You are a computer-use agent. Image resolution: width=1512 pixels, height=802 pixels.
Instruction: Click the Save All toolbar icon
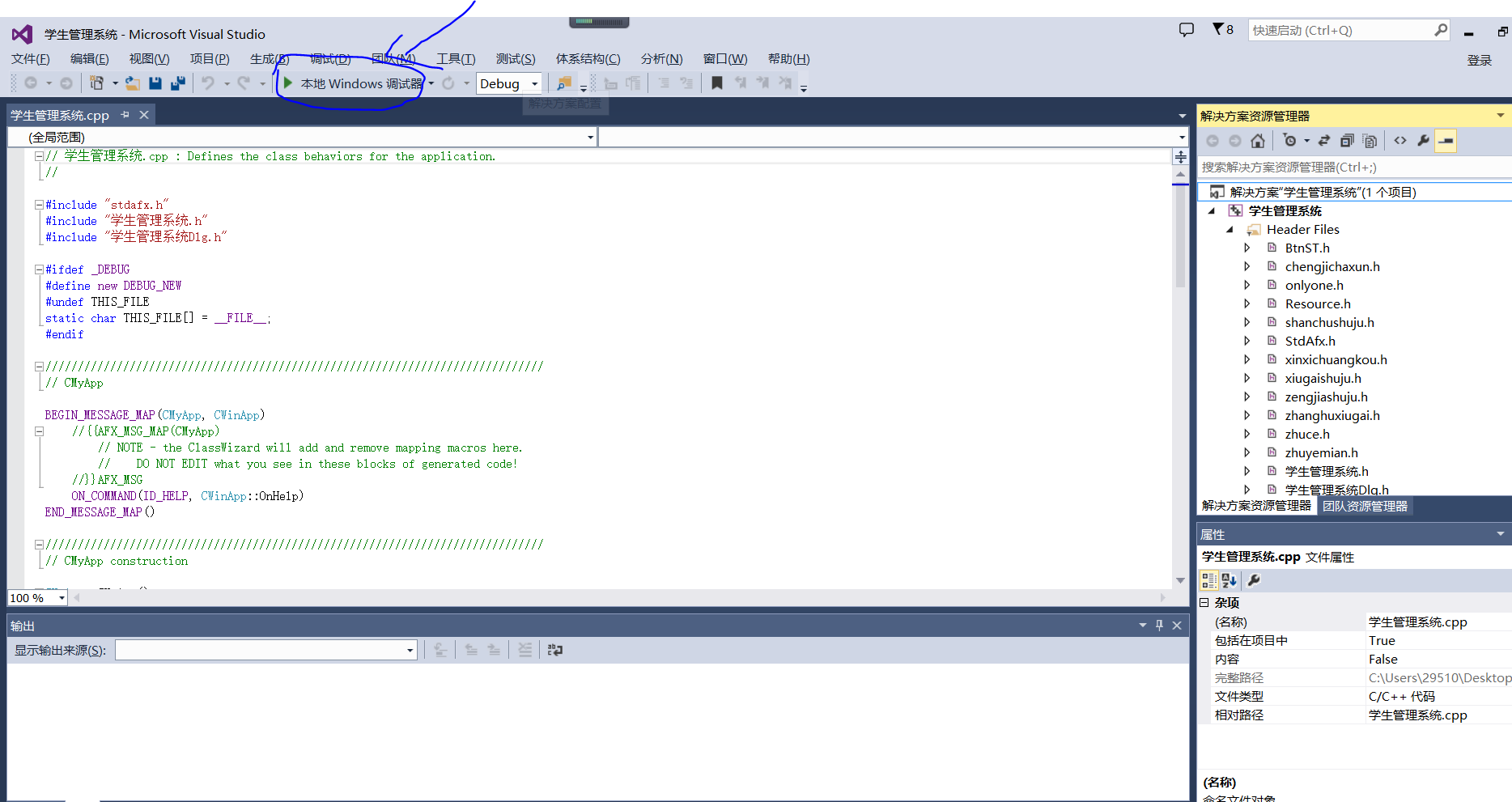[x=178, y=83]
